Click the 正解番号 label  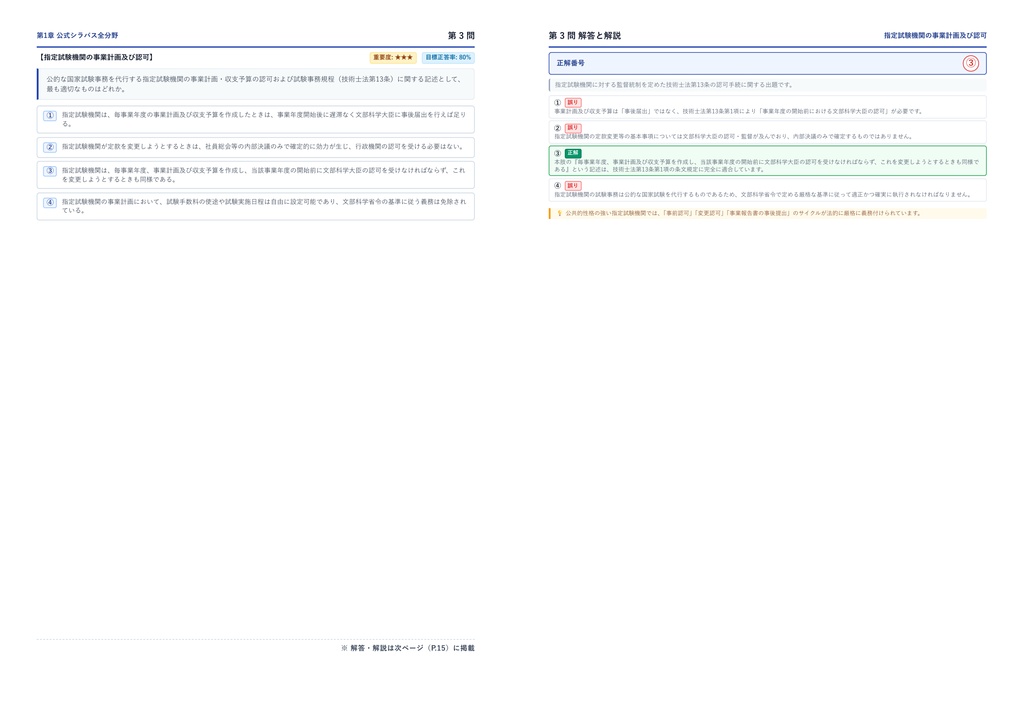tap(570, 63)
